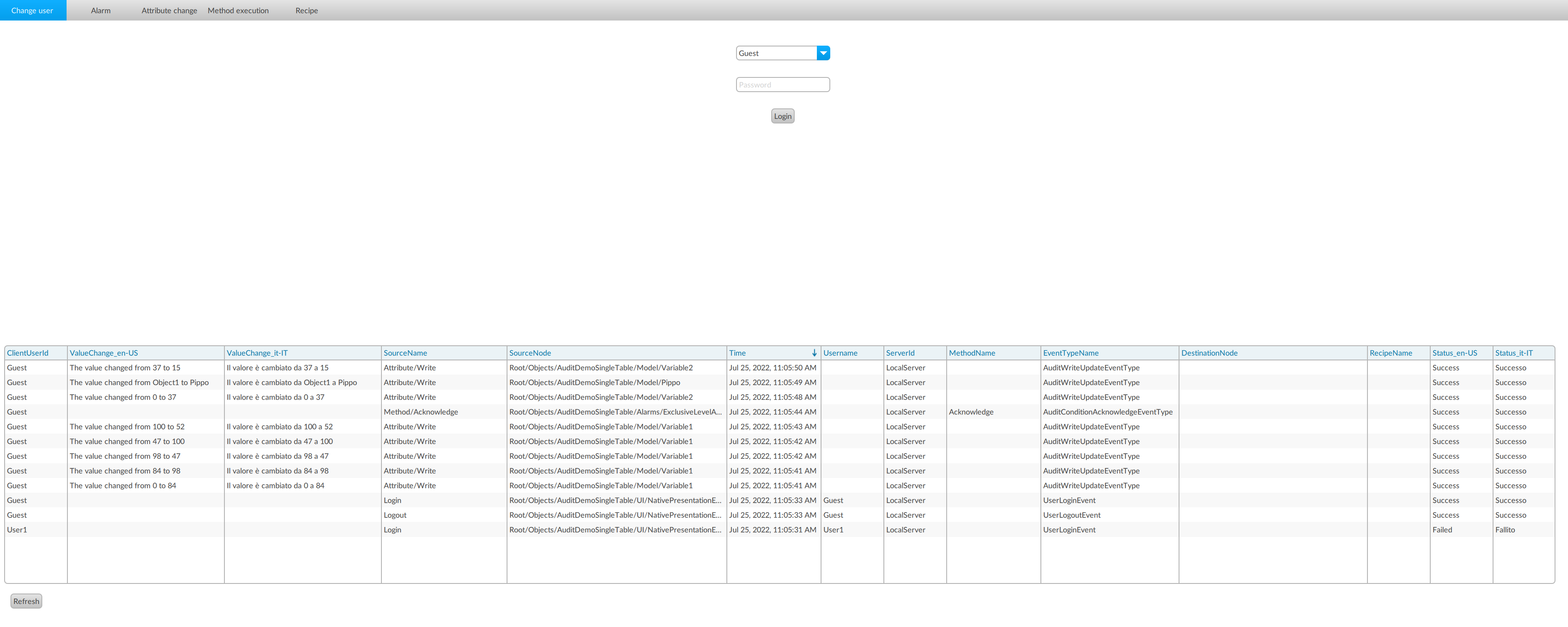This screenshot has width=1568, height=627.
Task: Click the SourceName column header
Action: coord(405,353)
